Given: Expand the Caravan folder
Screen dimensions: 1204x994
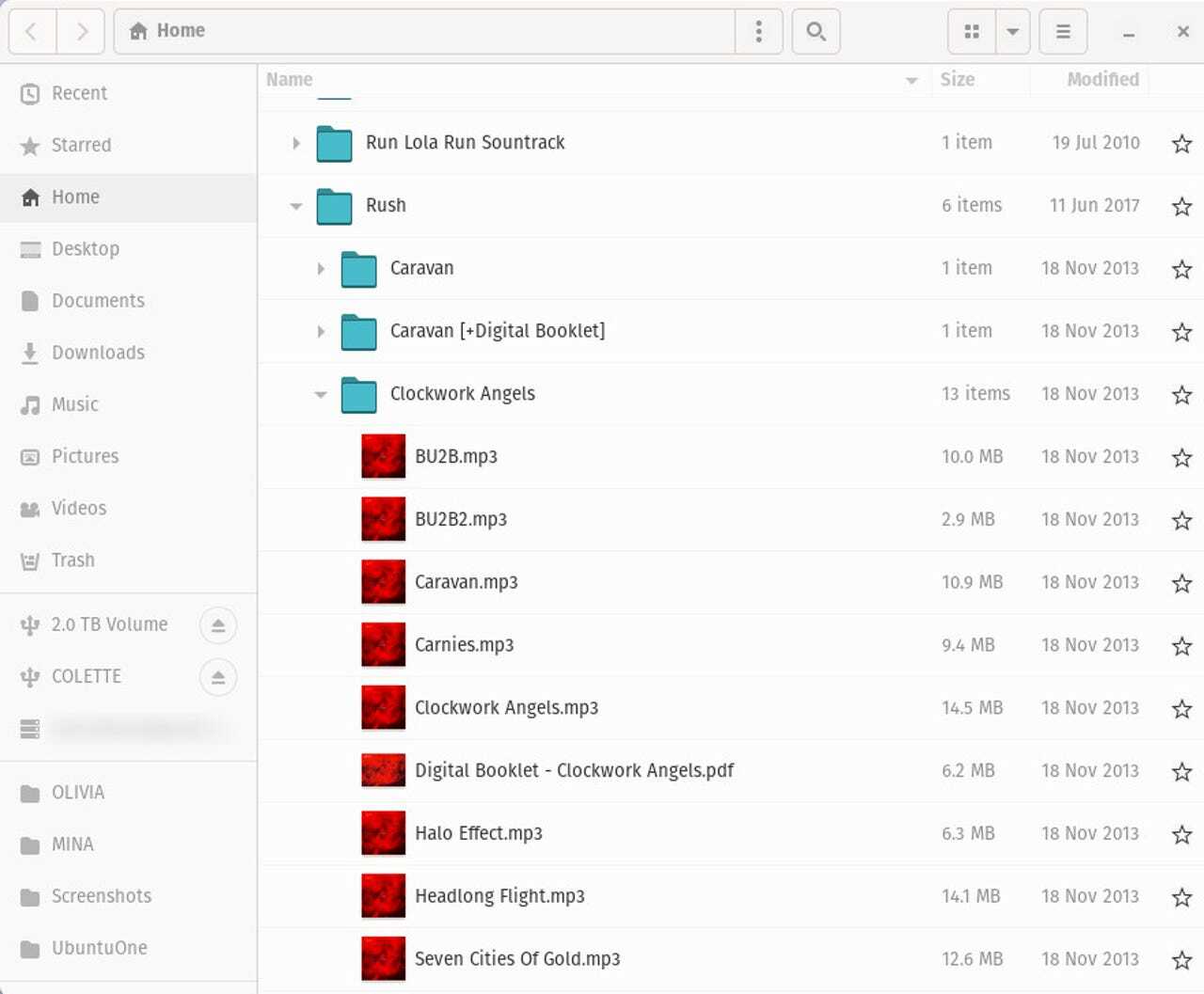Looking at the screenshot, I should [321, 269].
